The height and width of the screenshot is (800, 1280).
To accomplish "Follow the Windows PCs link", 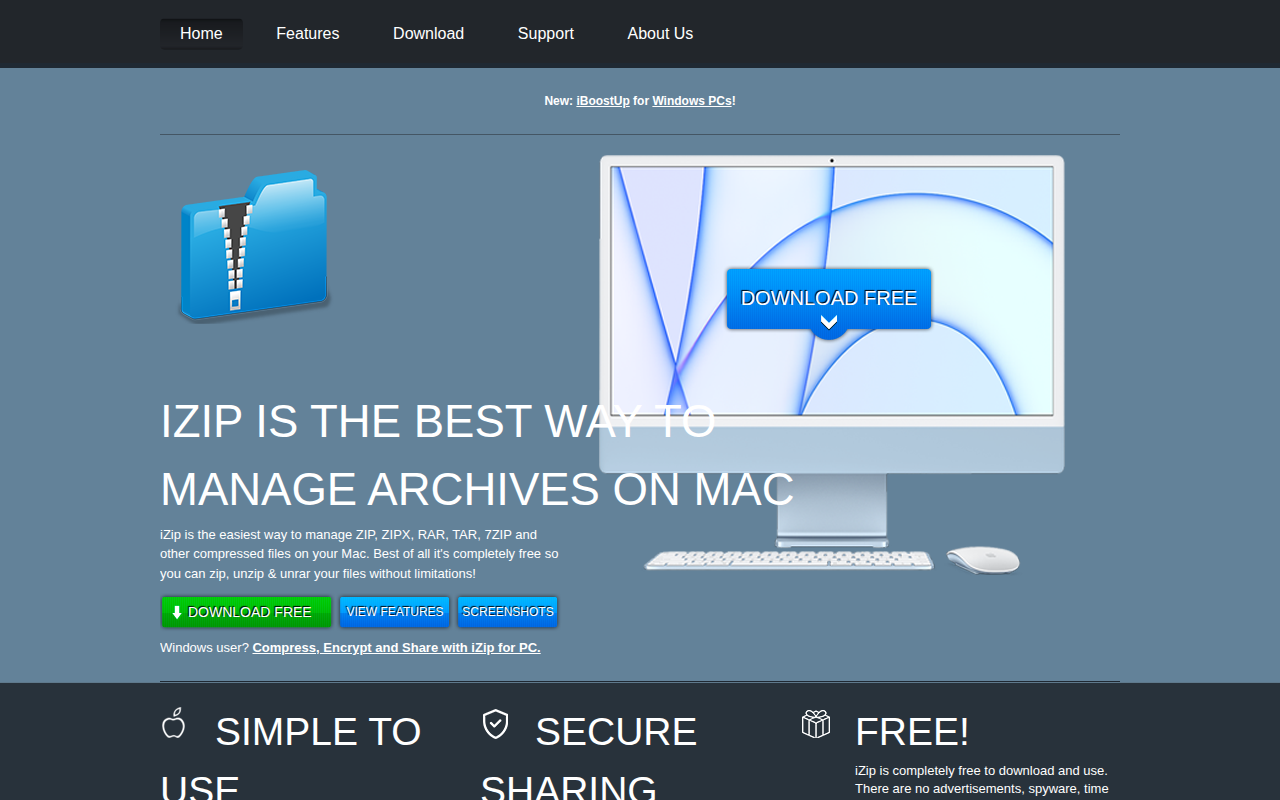I will (x=692, y=101).
